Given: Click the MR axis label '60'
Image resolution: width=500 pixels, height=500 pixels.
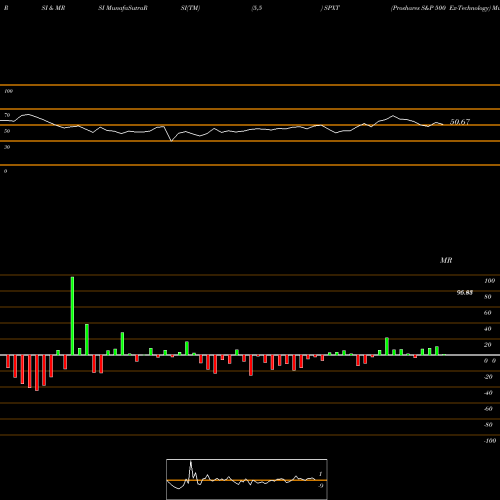Looking at the screenshot, I should 488,313.
